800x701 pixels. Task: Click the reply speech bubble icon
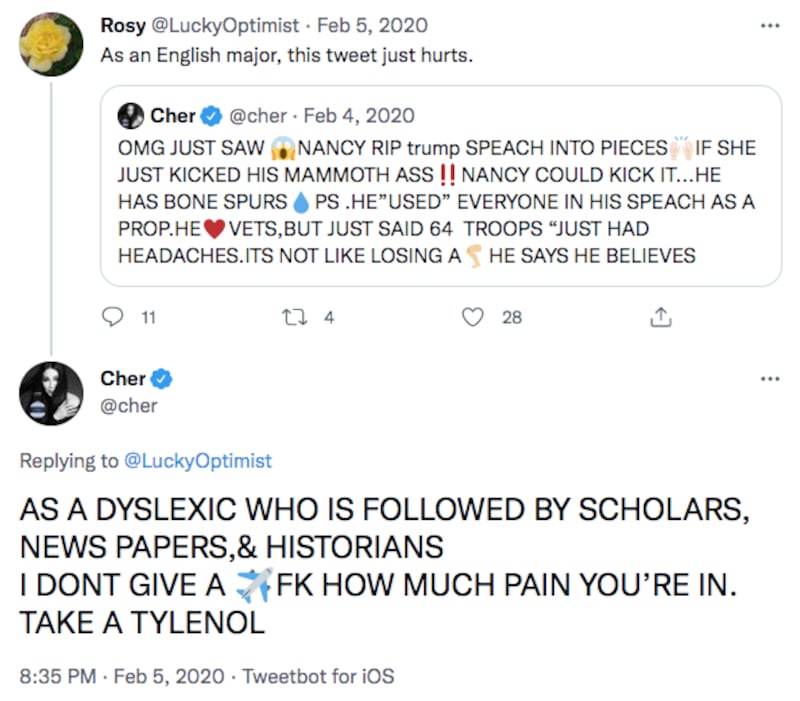click(x=112, y=317)
